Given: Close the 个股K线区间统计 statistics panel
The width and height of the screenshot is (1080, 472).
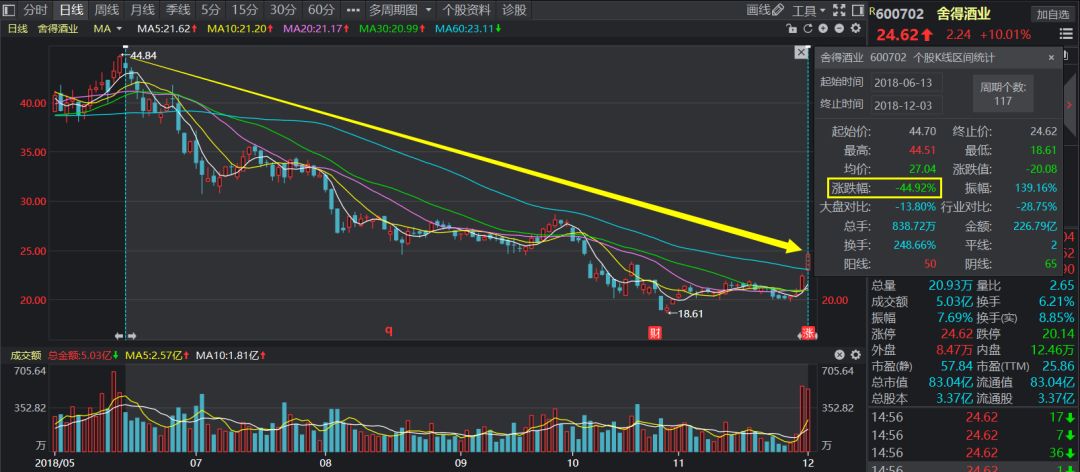Looking at the screenshot, I should 1051,59.
